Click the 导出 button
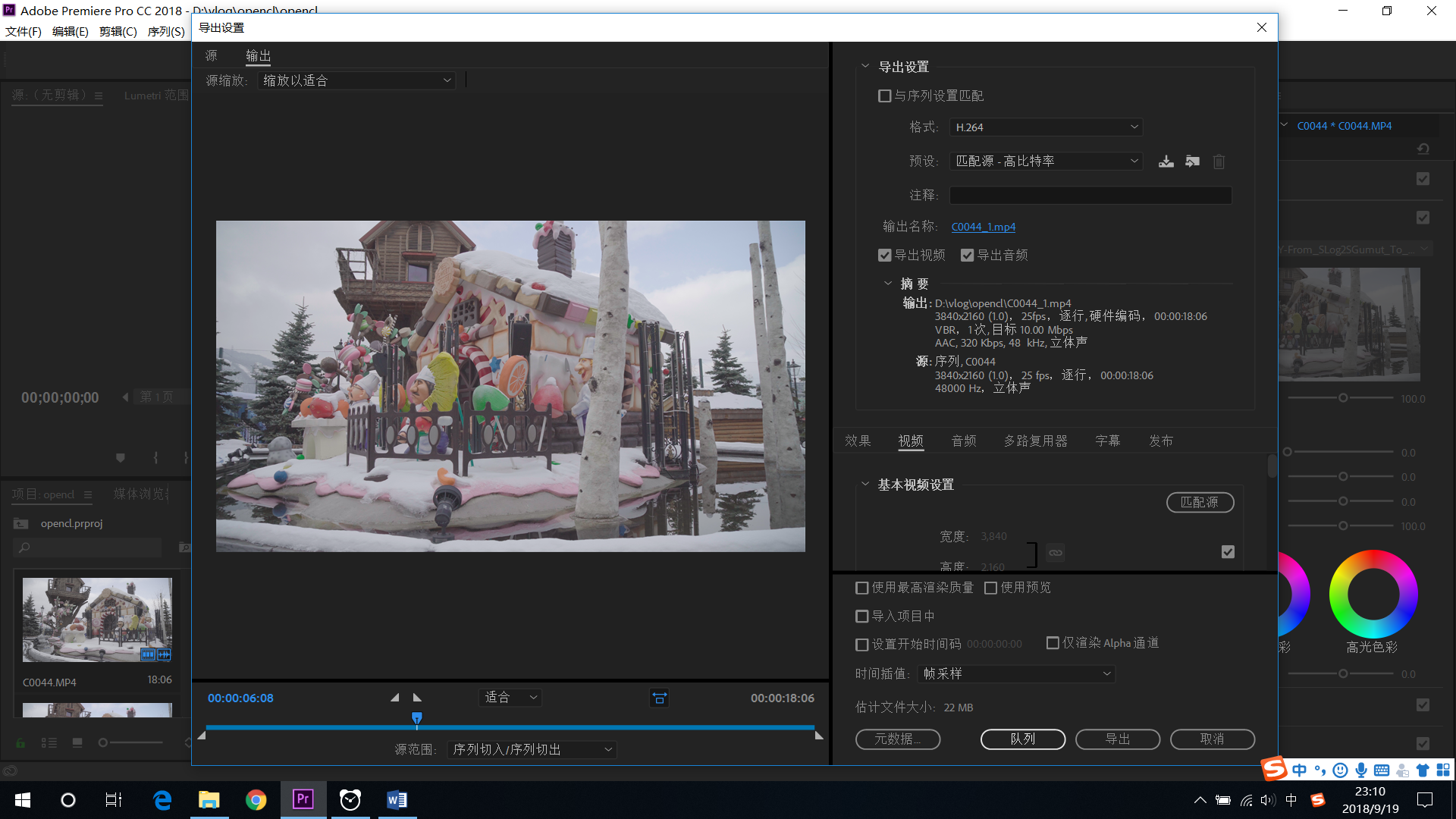 tap(1118, 739)
